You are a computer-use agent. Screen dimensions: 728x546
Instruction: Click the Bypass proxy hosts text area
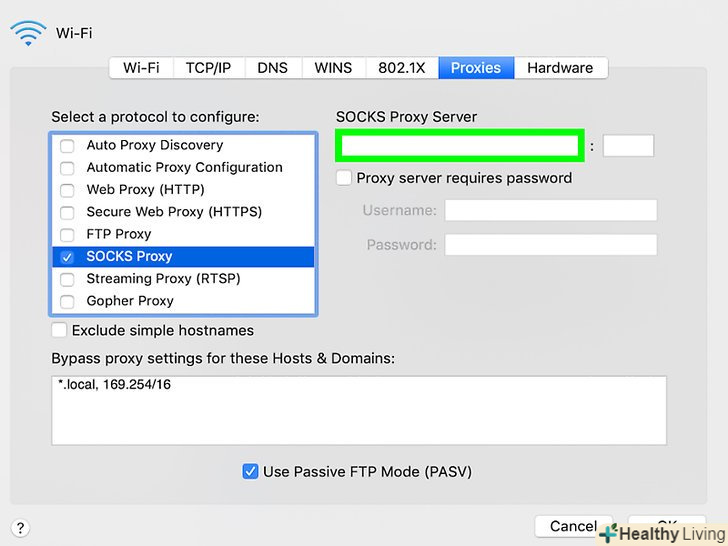[x=358, y=410]
